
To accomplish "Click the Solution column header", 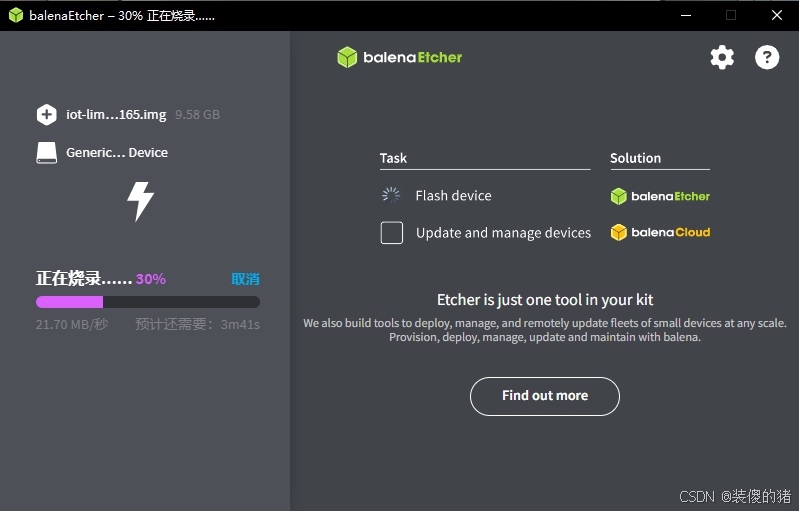I will click(x=635, y=158).
